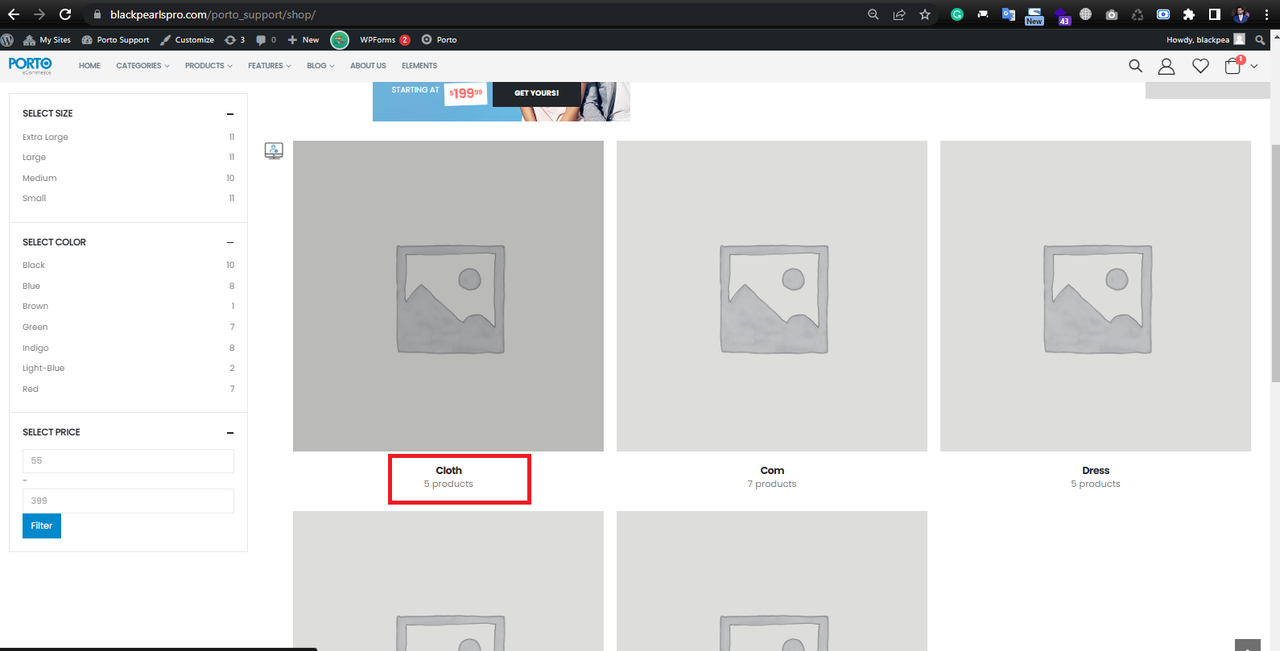Open the About Us menu item
1280x651 pixels.
(x=368, y=66)
